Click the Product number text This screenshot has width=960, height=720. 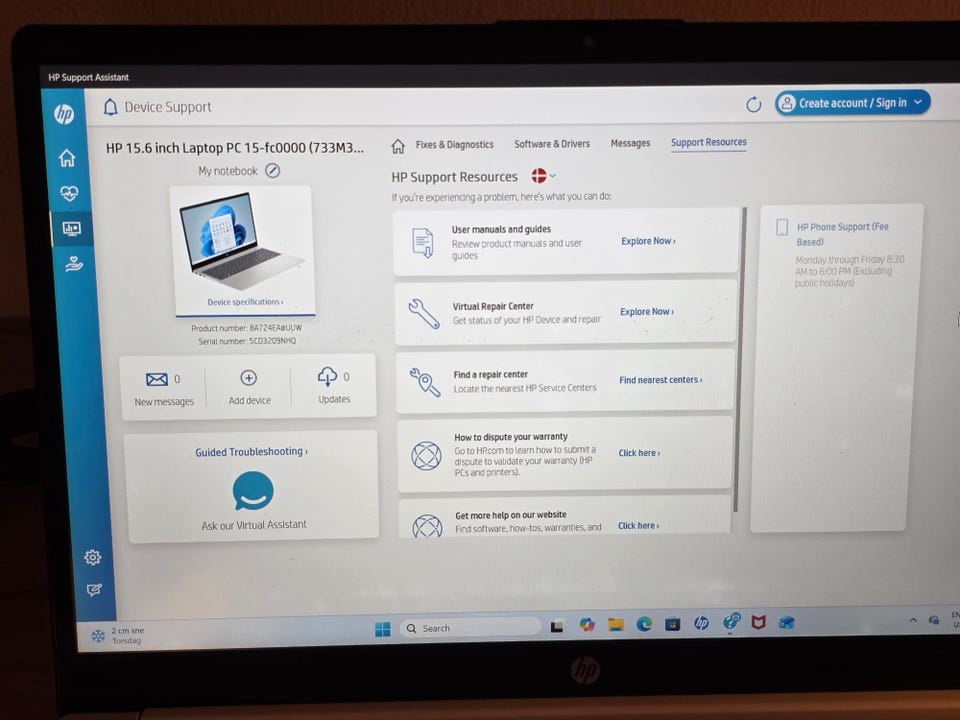pyautogui.click(x=246, y=328)
